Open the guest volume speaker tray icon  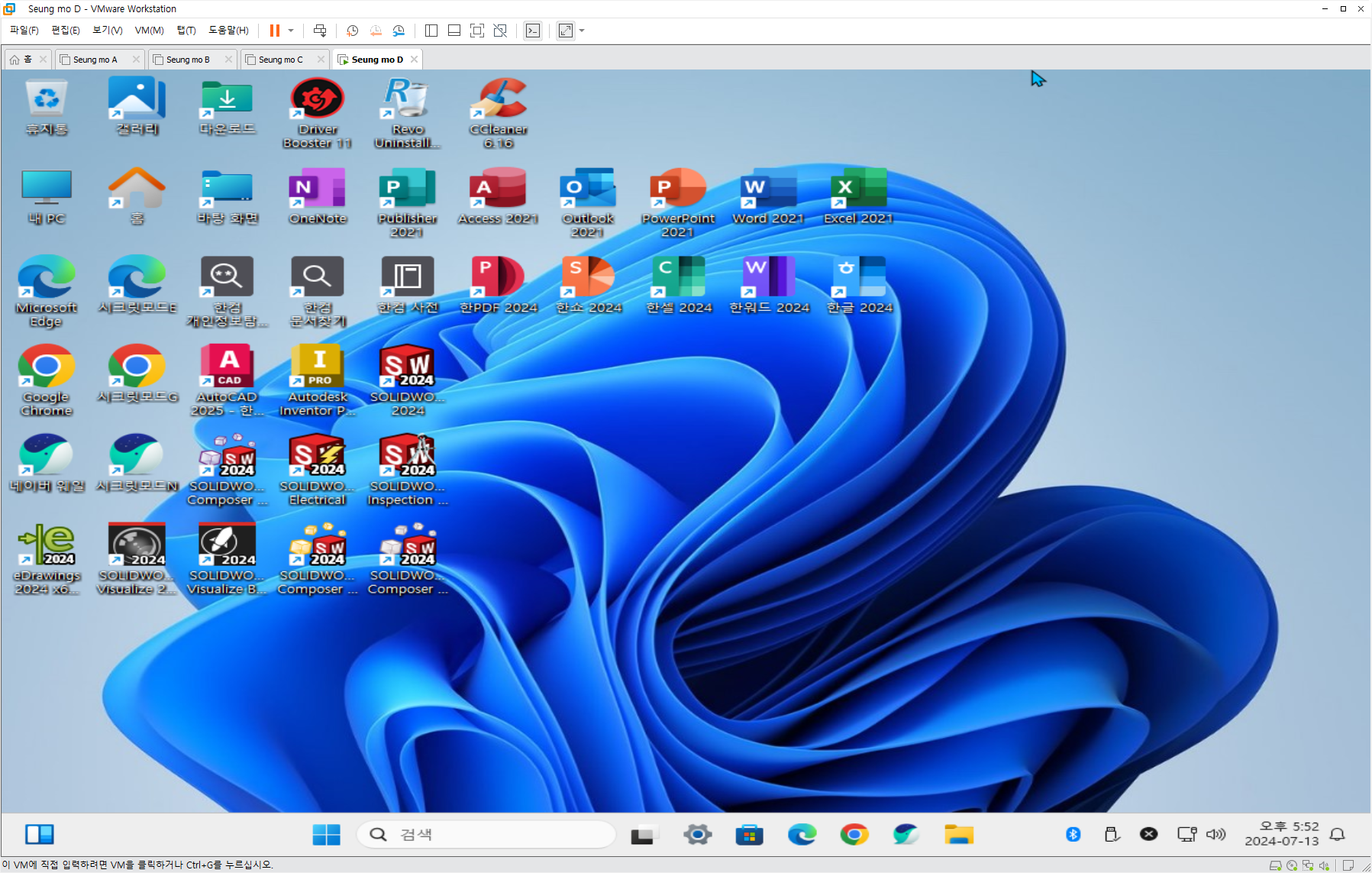click(1216, 834)
